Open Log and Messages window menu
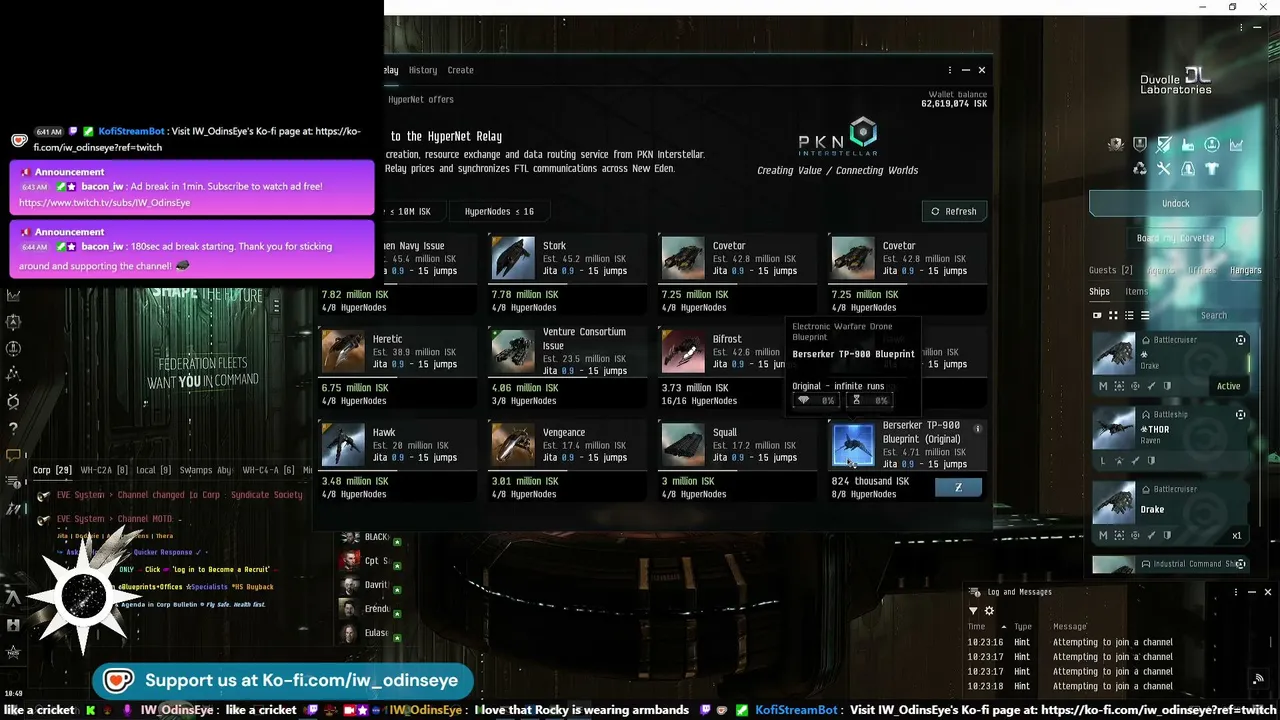1280x720 pixels. 1236,592
